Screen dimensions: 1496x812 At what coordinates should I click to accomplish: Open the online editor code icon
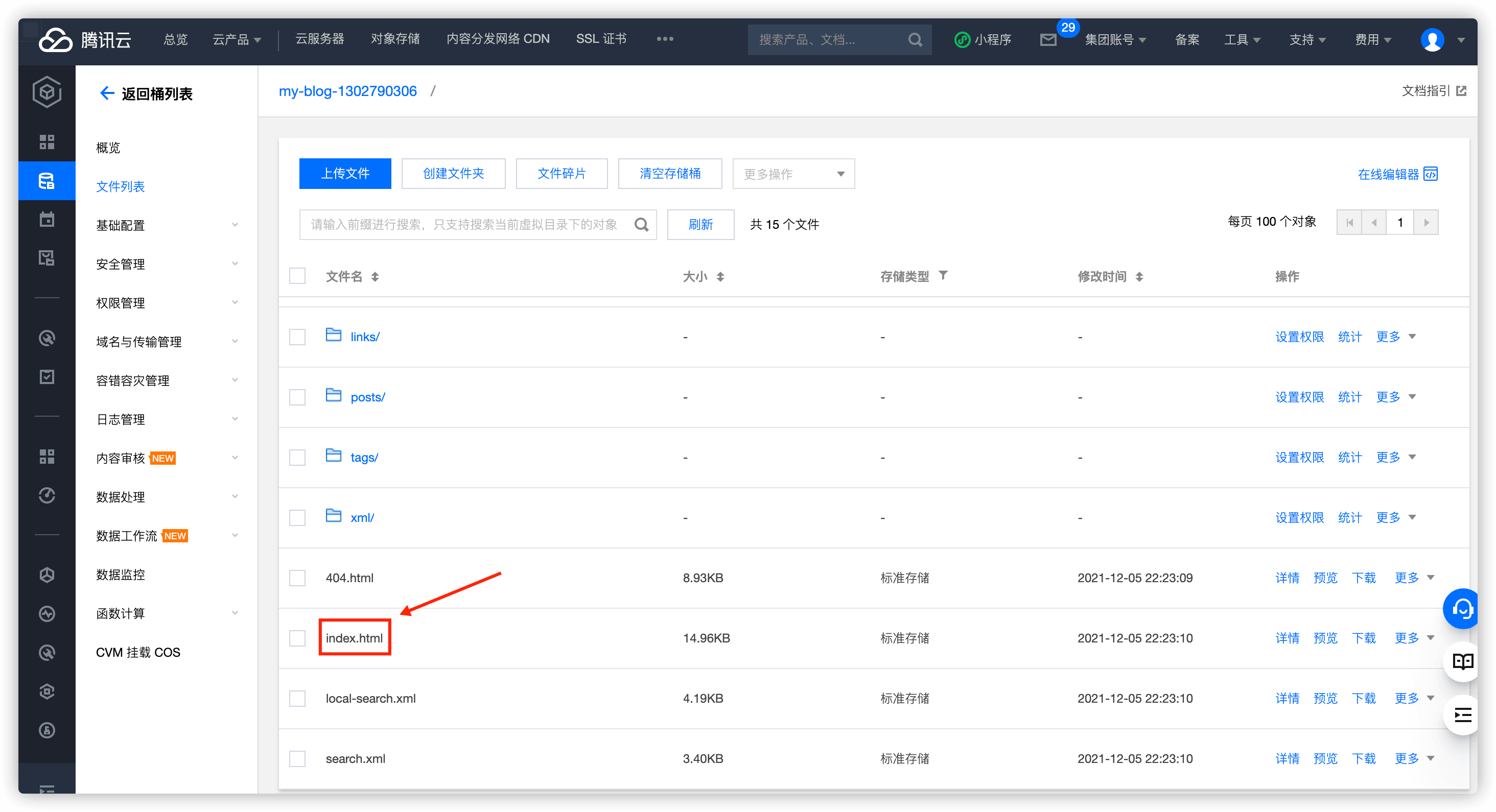click(1431, 174)
